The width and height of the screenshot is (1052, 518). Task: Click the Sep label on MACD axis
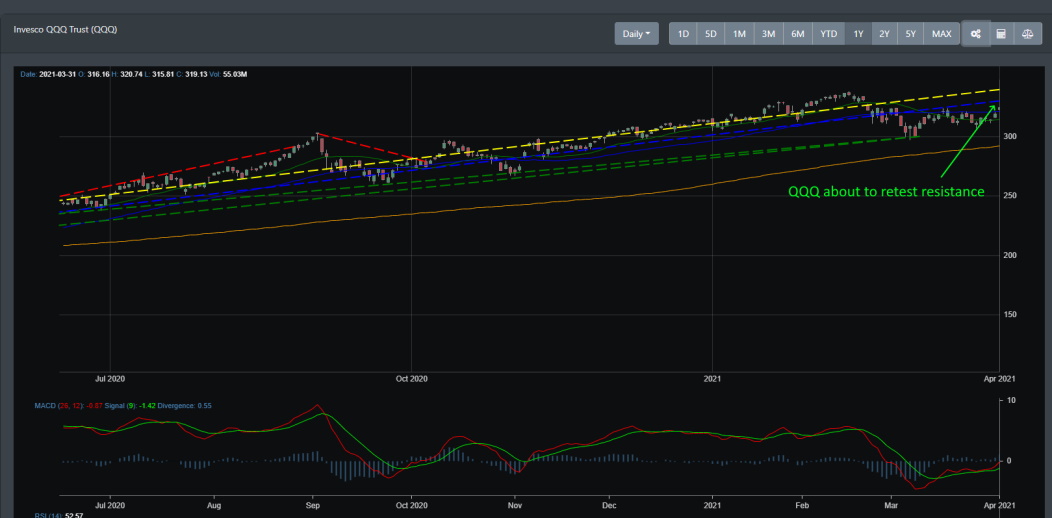pyautogui.click(x=313, y=503)
